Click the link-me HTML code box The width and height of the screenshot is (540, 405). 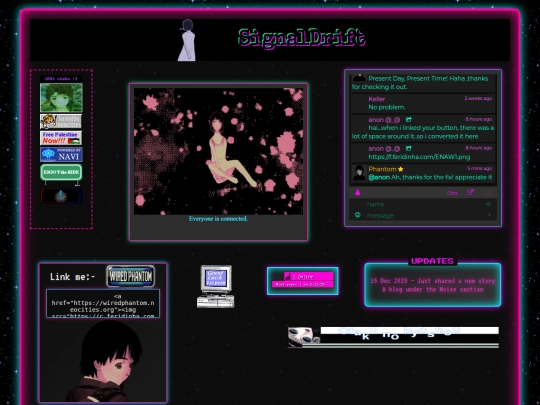click(x=103, y=303)
